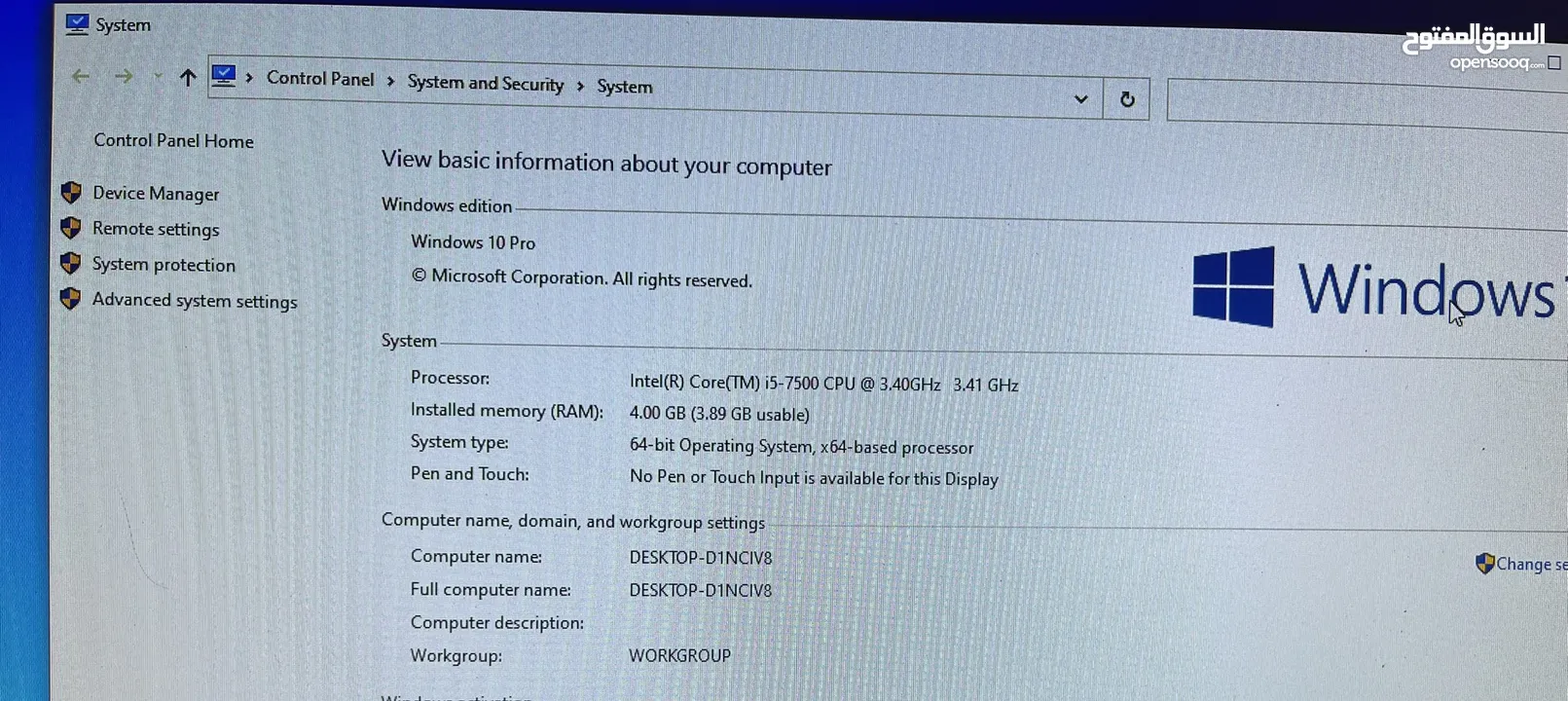Screen dimensions: 1568x701
Task: Open Control Panel Home
Action: tap(173, 141)
